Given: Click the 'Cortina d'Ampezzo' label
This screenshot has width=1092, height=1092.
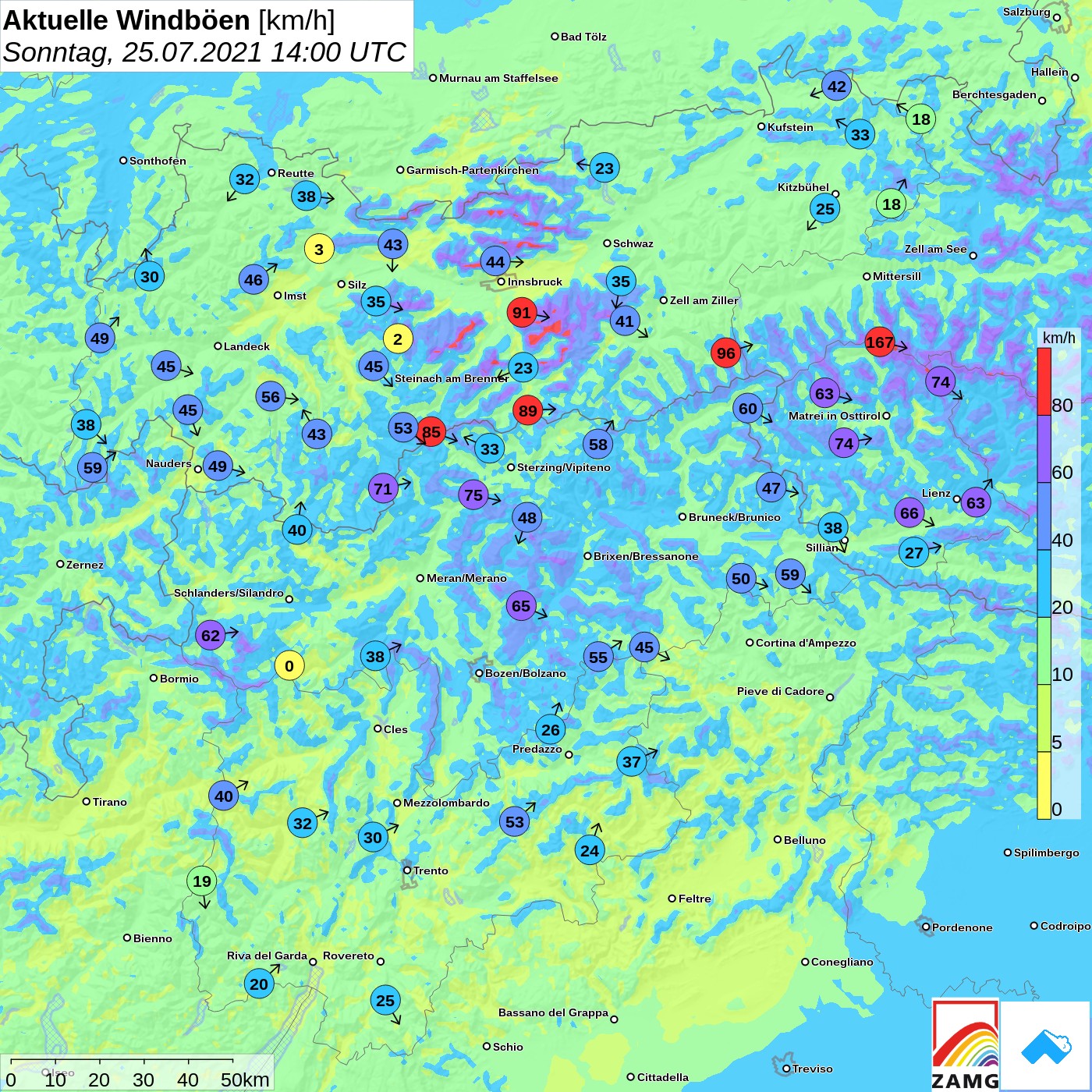Looking at the screenshot, I should coord(806,643).
